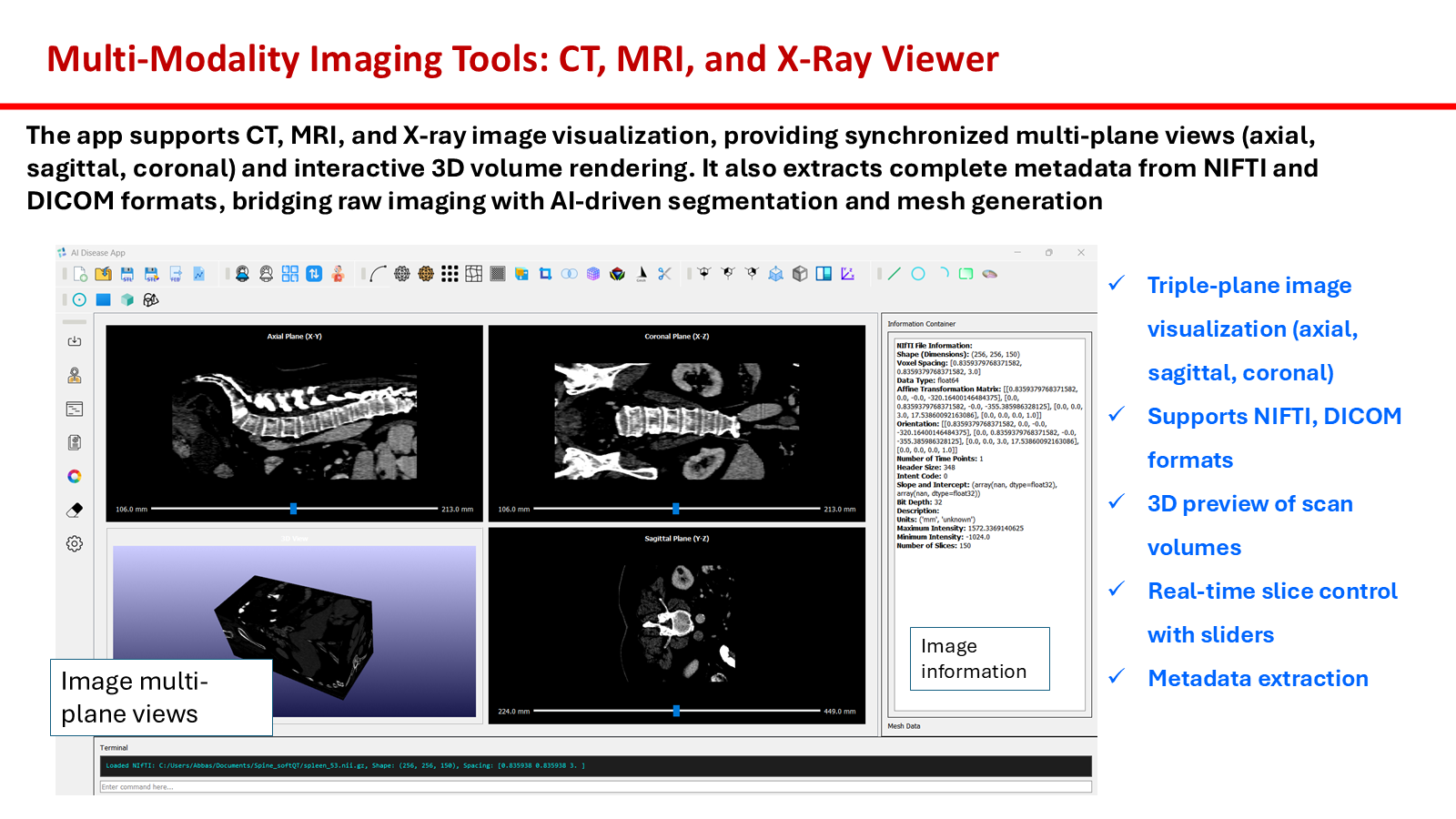Click the four-squares multi-view layout icon
The image size is (1456, 819).
point(290,274)
